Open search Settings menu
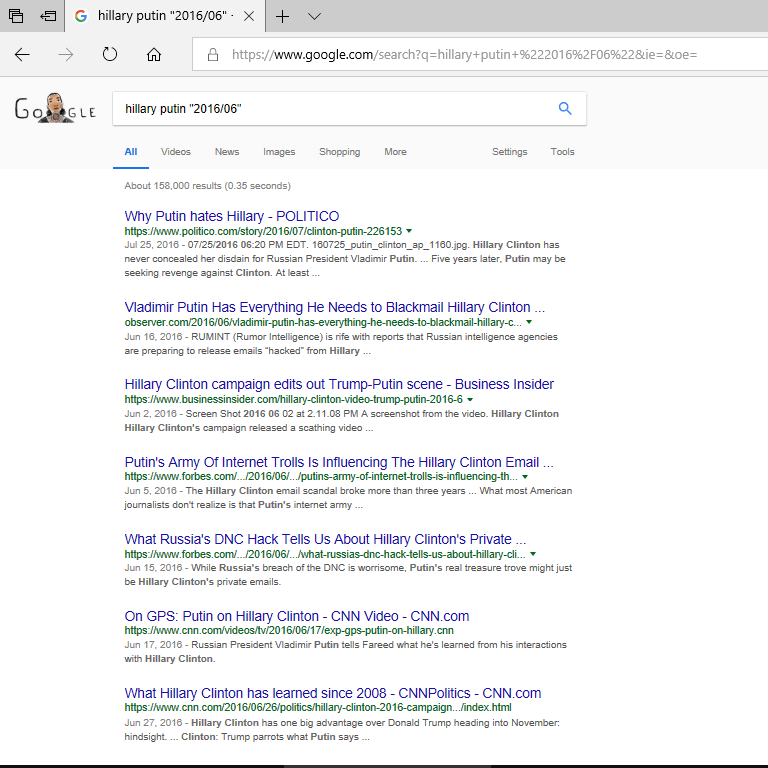Viewport: 768px width, 768px height. tap(509, 152)
